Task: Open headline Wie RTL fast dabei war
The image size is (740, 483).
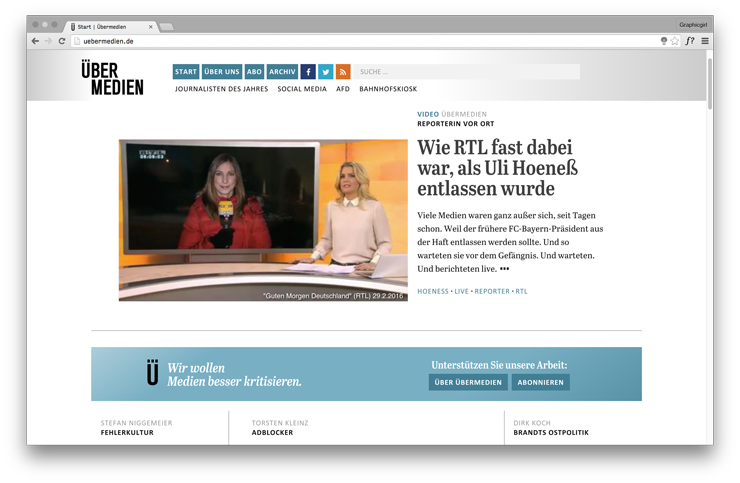Action: click(x=497, y=168)
